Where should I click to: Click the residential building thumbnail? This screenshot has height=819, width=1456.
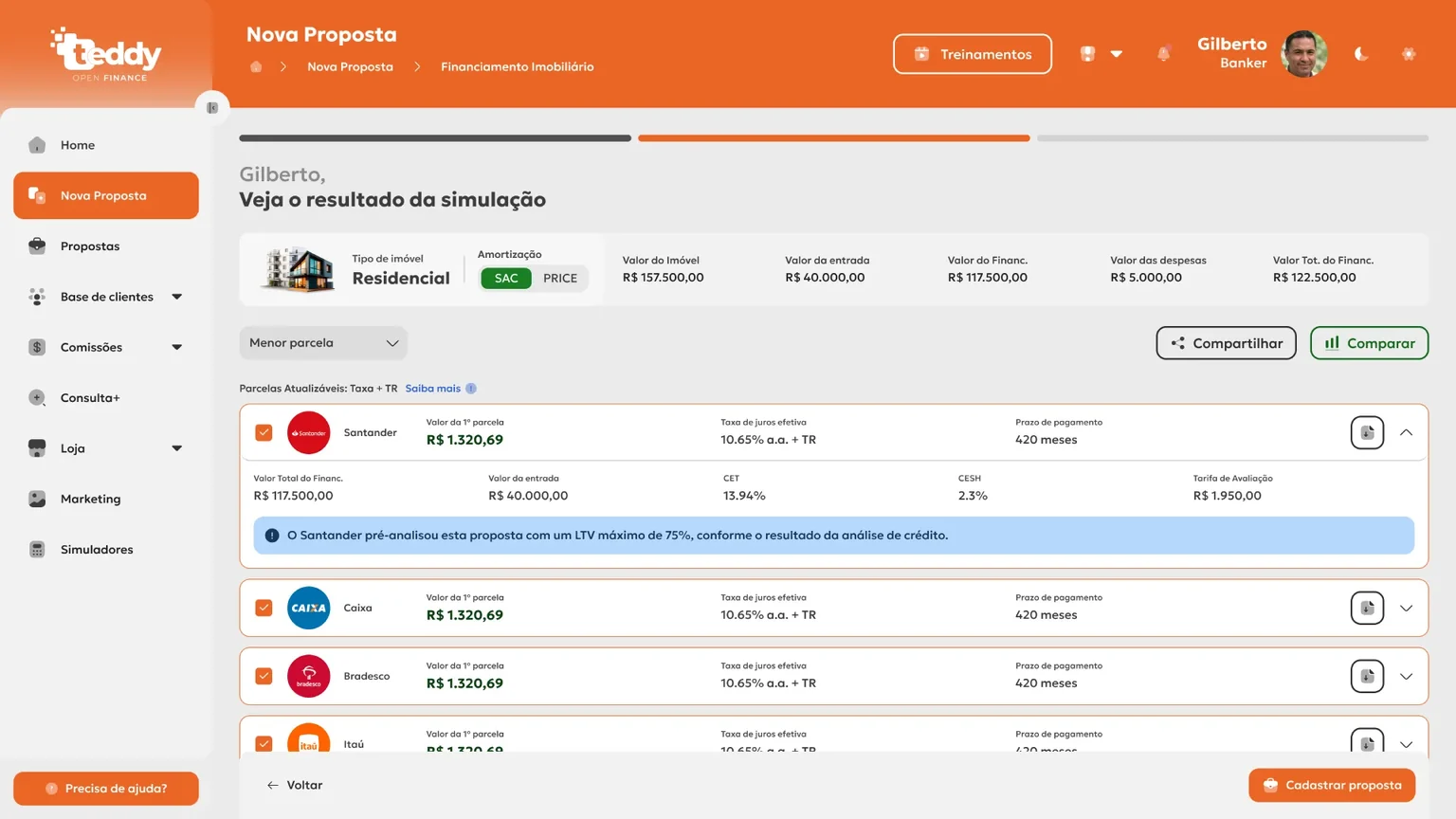click(298, 270)
